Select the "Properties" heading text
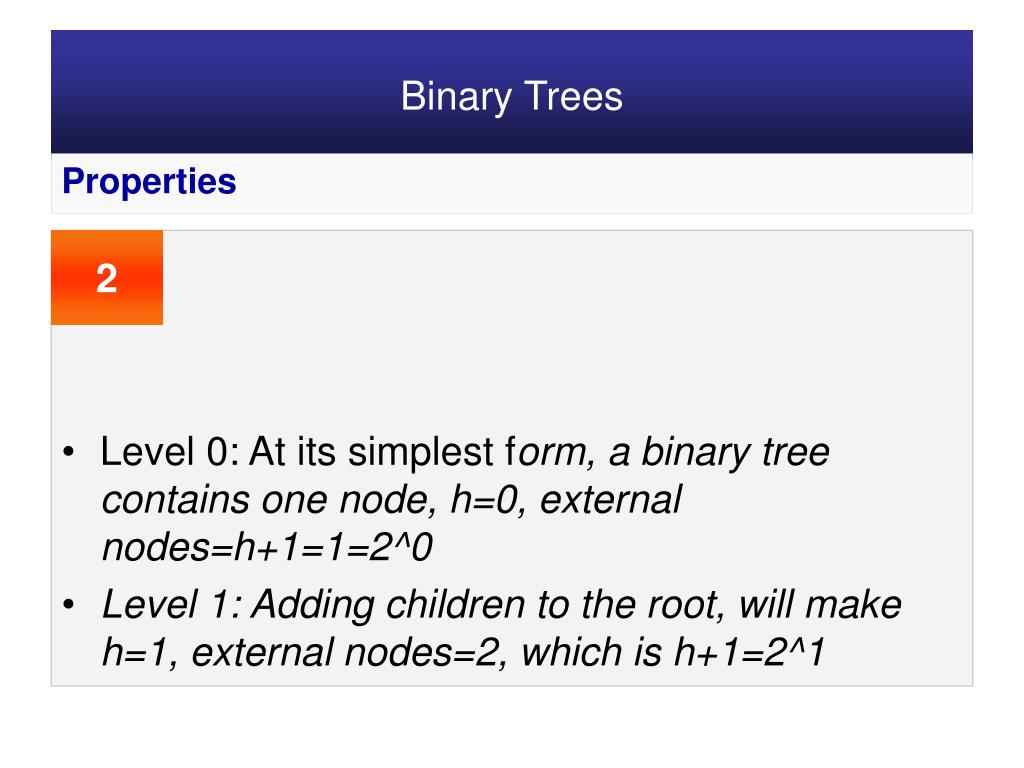The height and width of the screenshot is (768, 1024). point(149,182)
